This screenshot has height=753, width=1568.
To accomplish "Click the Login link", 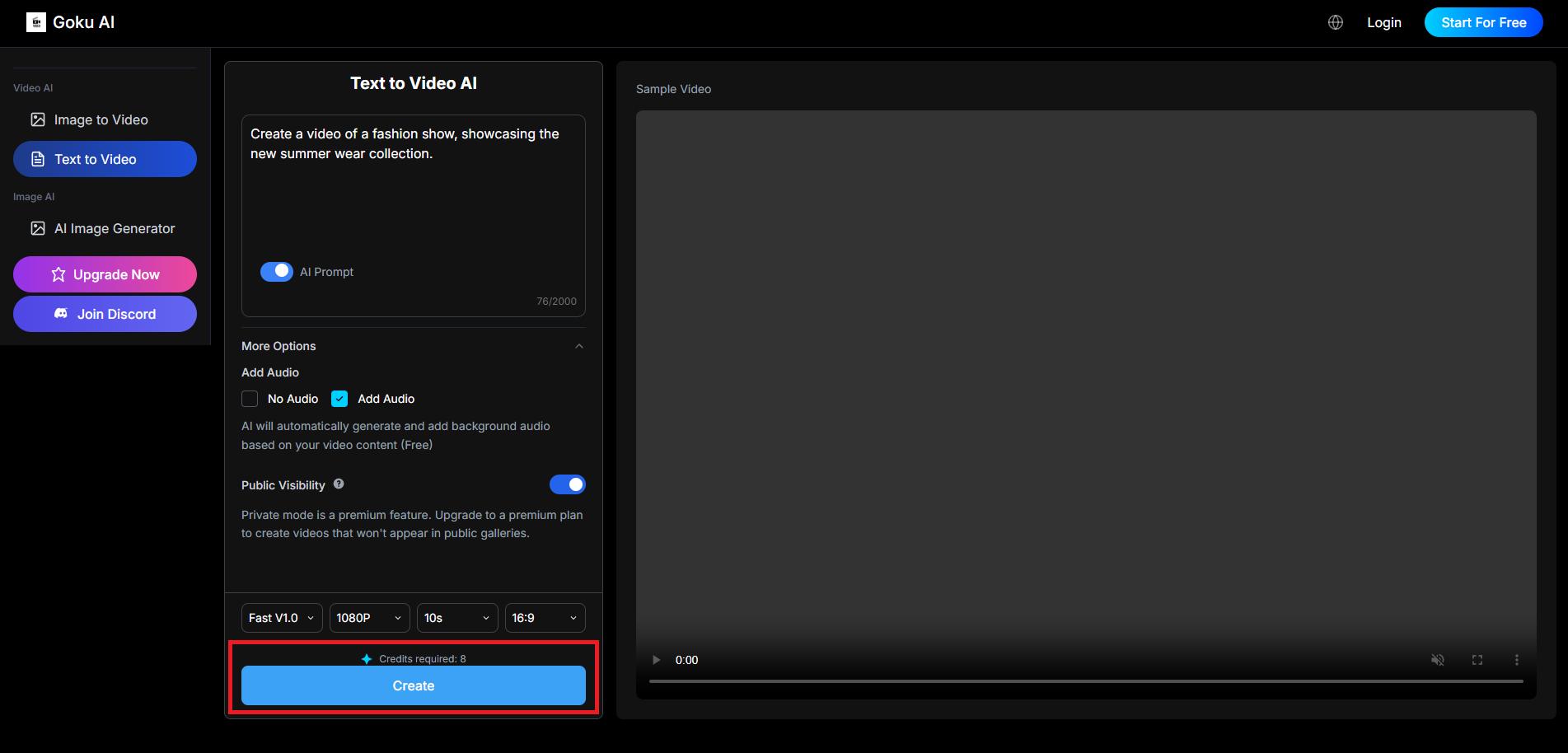I will (1384, 22).
